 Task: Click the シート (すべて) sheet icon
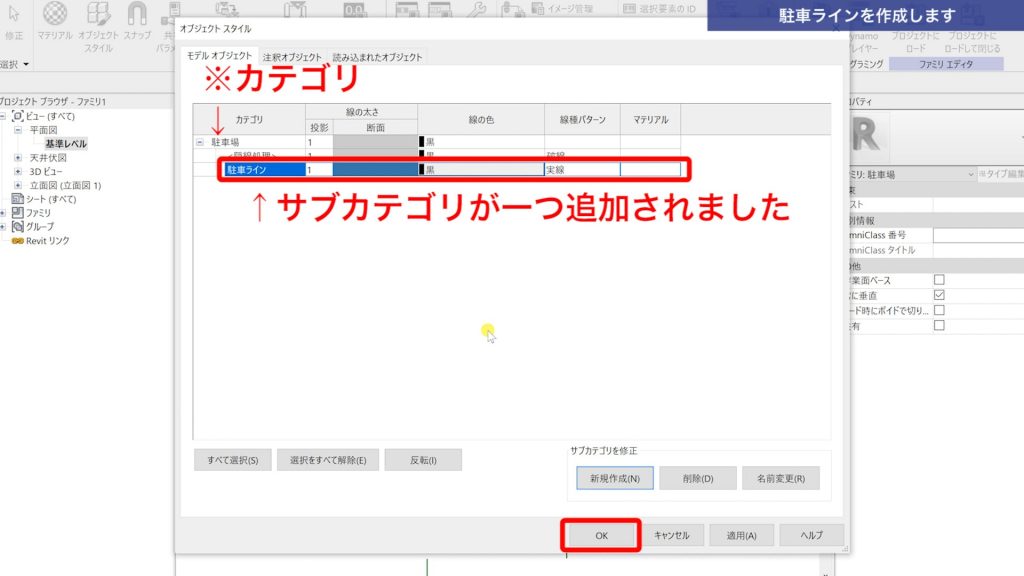[x=18, y=199]
